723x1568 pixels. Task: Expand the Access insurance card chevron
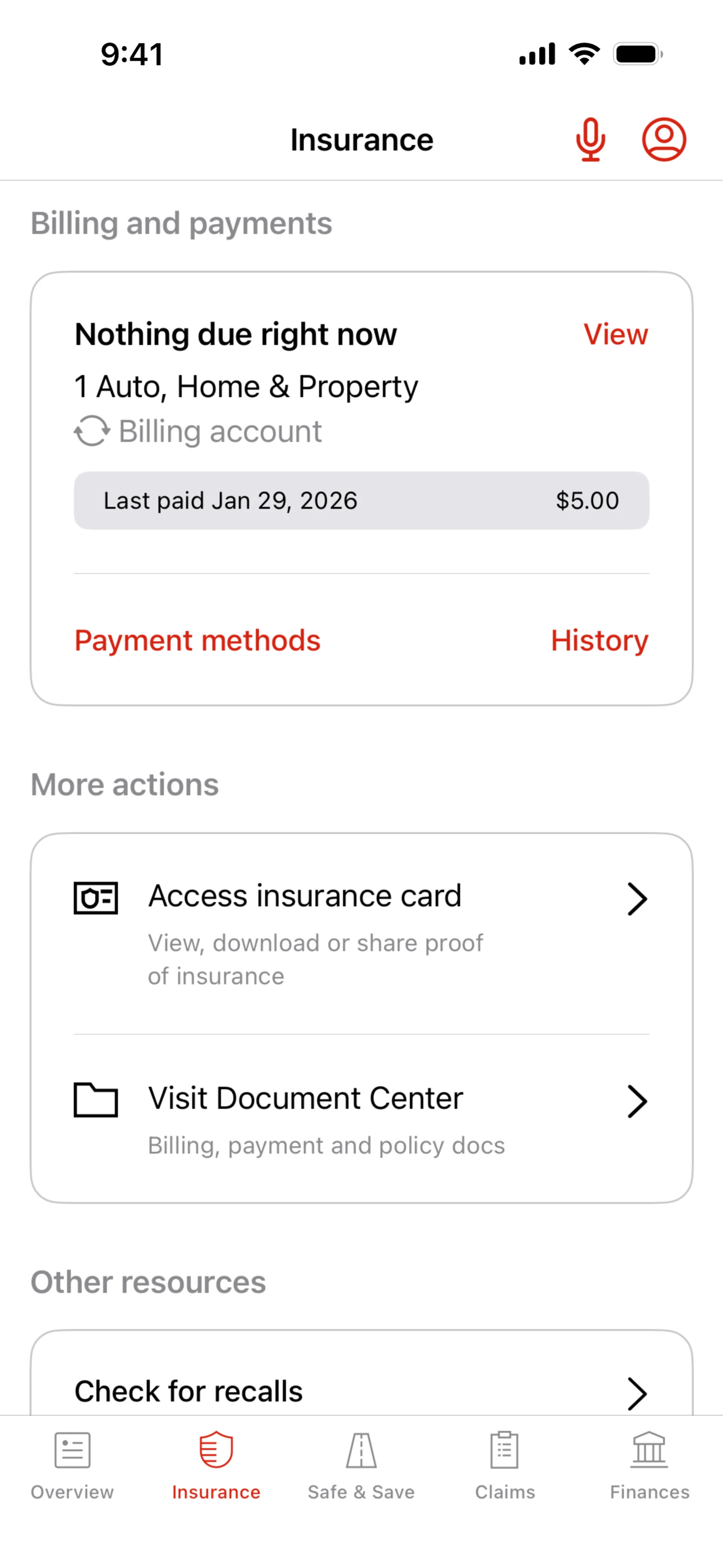point(637,899)
